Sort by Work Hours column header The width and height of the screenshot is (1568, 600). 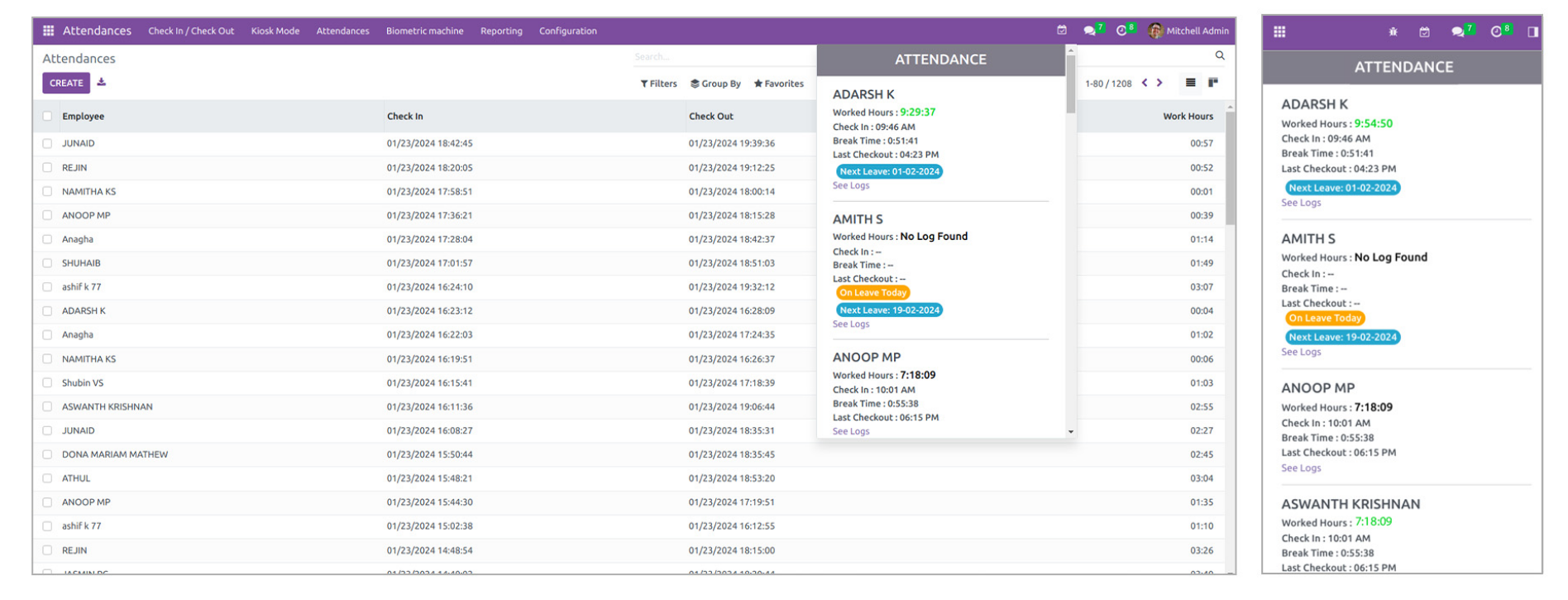(1188, 116)
